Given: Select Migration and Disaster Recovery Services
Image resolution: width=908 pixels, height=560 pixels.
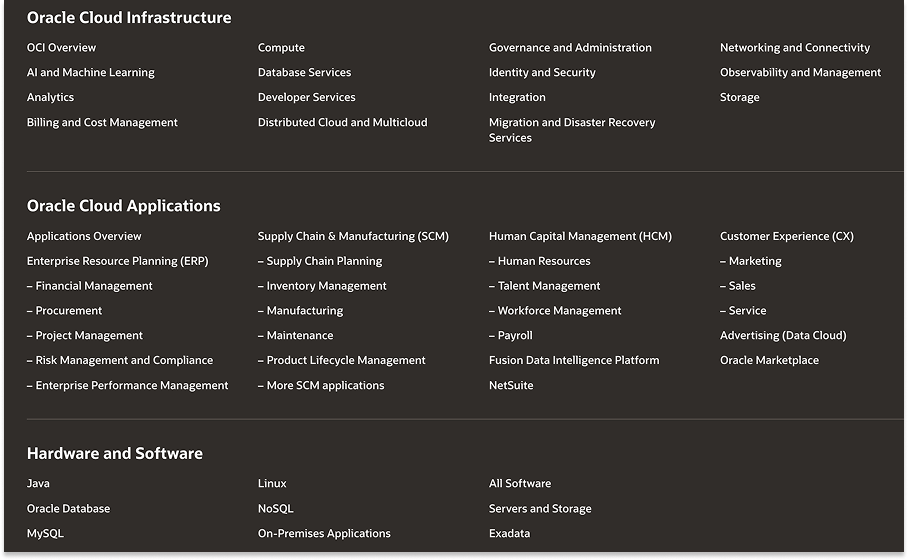Looking at the screenshot, I should 572,130.
